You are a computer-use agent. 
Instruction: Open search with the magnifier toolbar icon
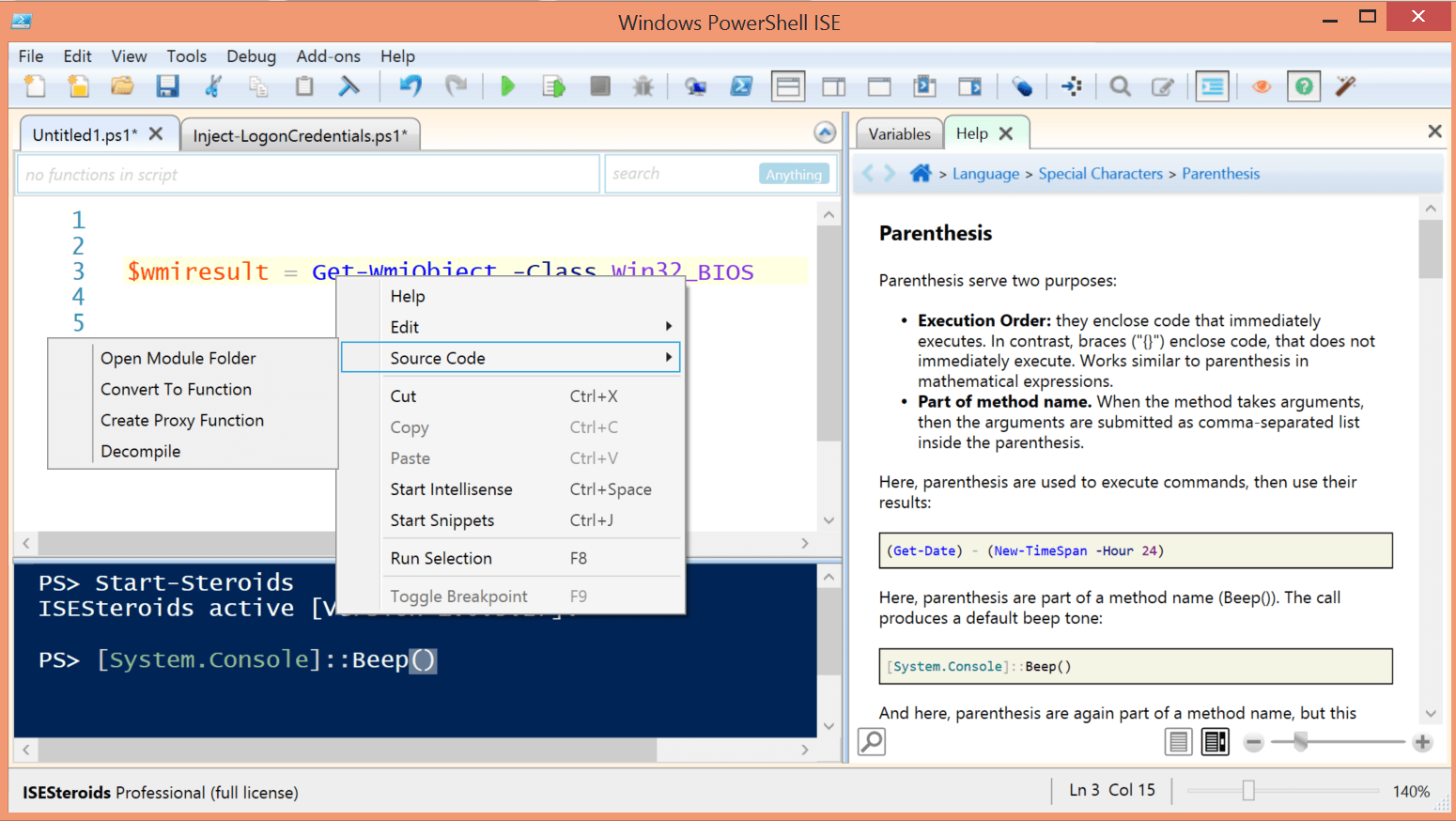tap(1120, 86)
